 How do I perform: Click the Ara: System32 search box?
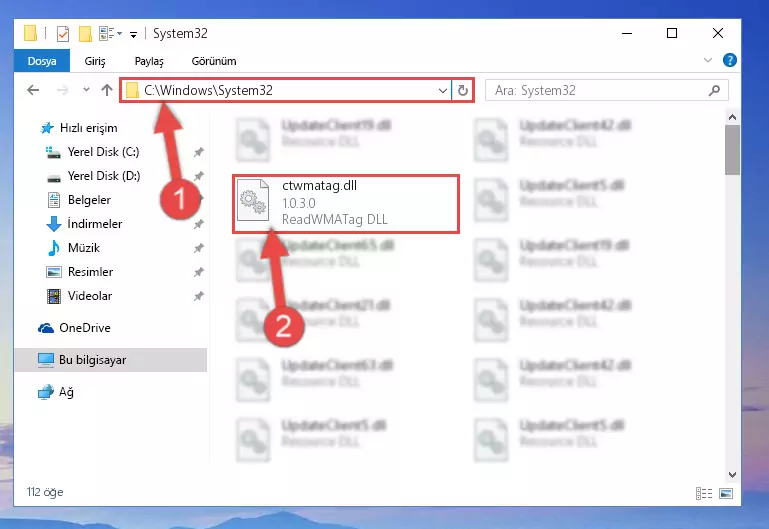tap(607, 90)
